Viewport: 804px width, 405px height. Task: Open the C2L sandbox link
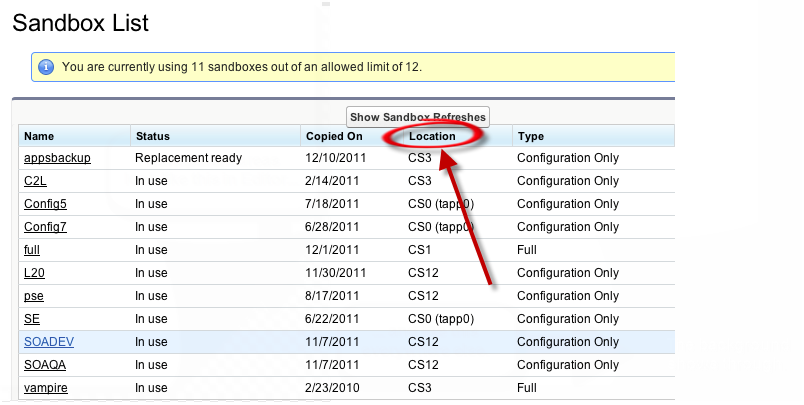[x=37, y=181]
